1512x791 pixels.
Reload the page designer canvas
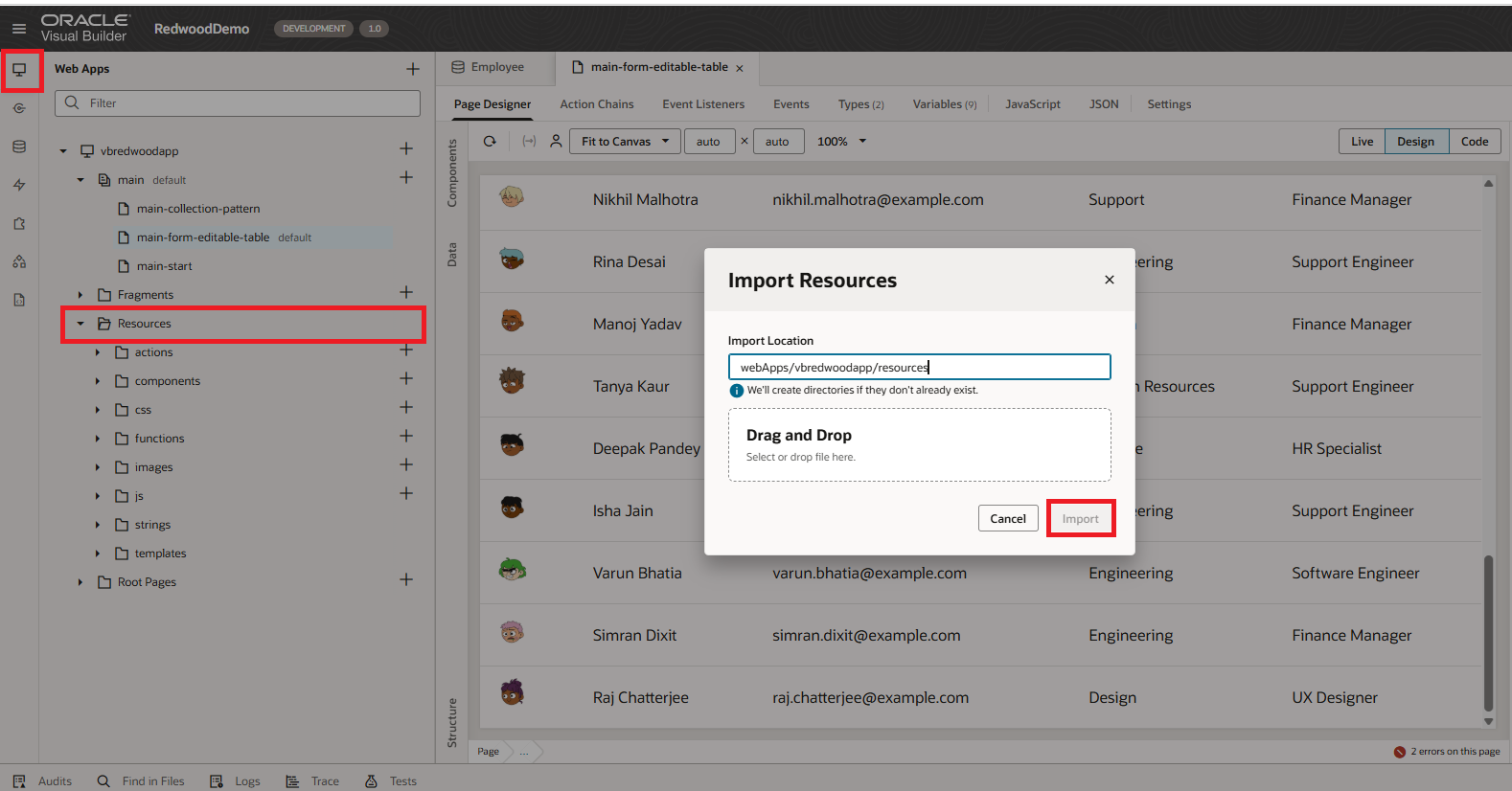click(490, 142)
